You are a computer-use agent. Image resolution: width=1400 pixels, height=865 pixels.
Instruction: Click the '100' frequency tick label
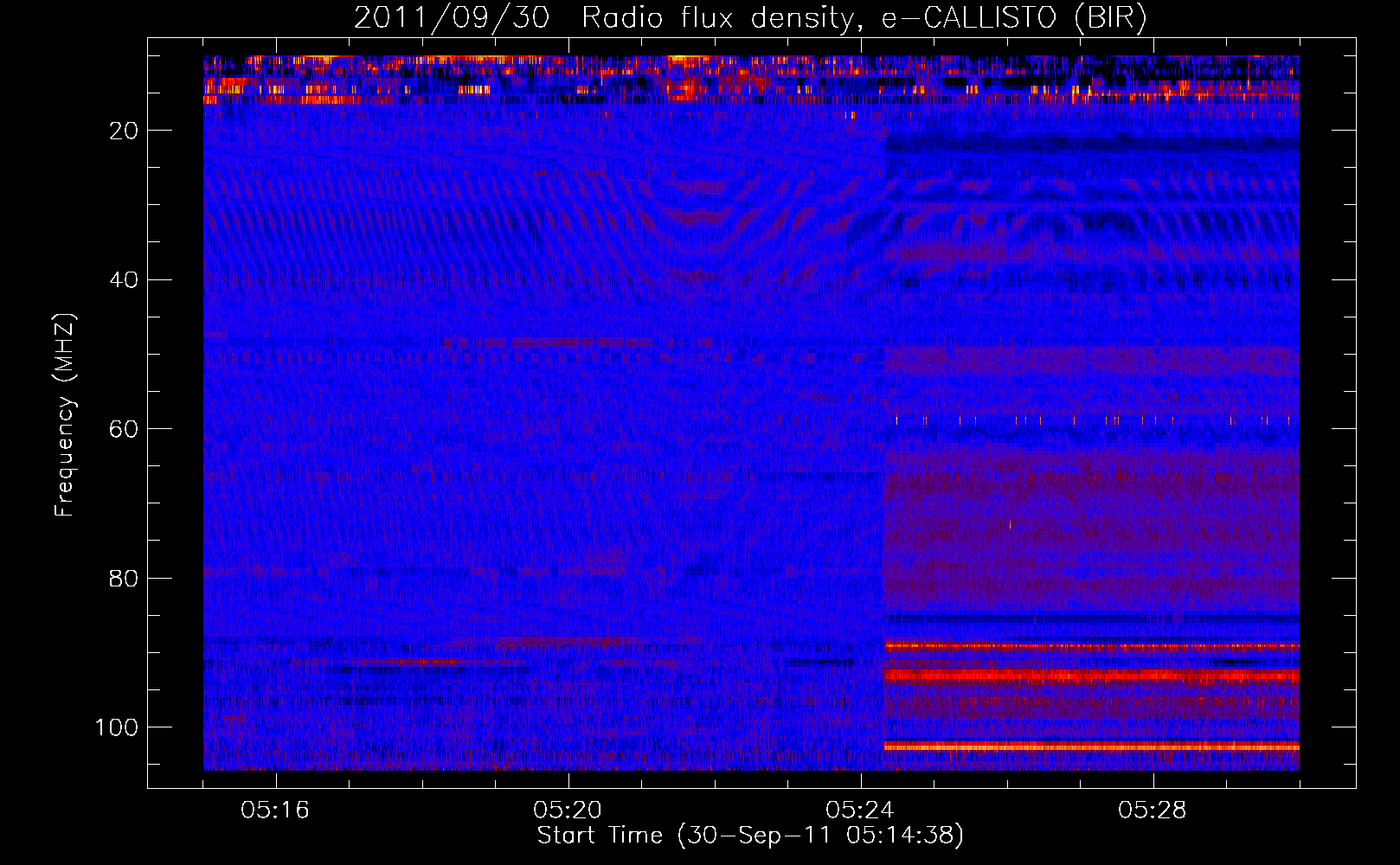tap(117, 727)
